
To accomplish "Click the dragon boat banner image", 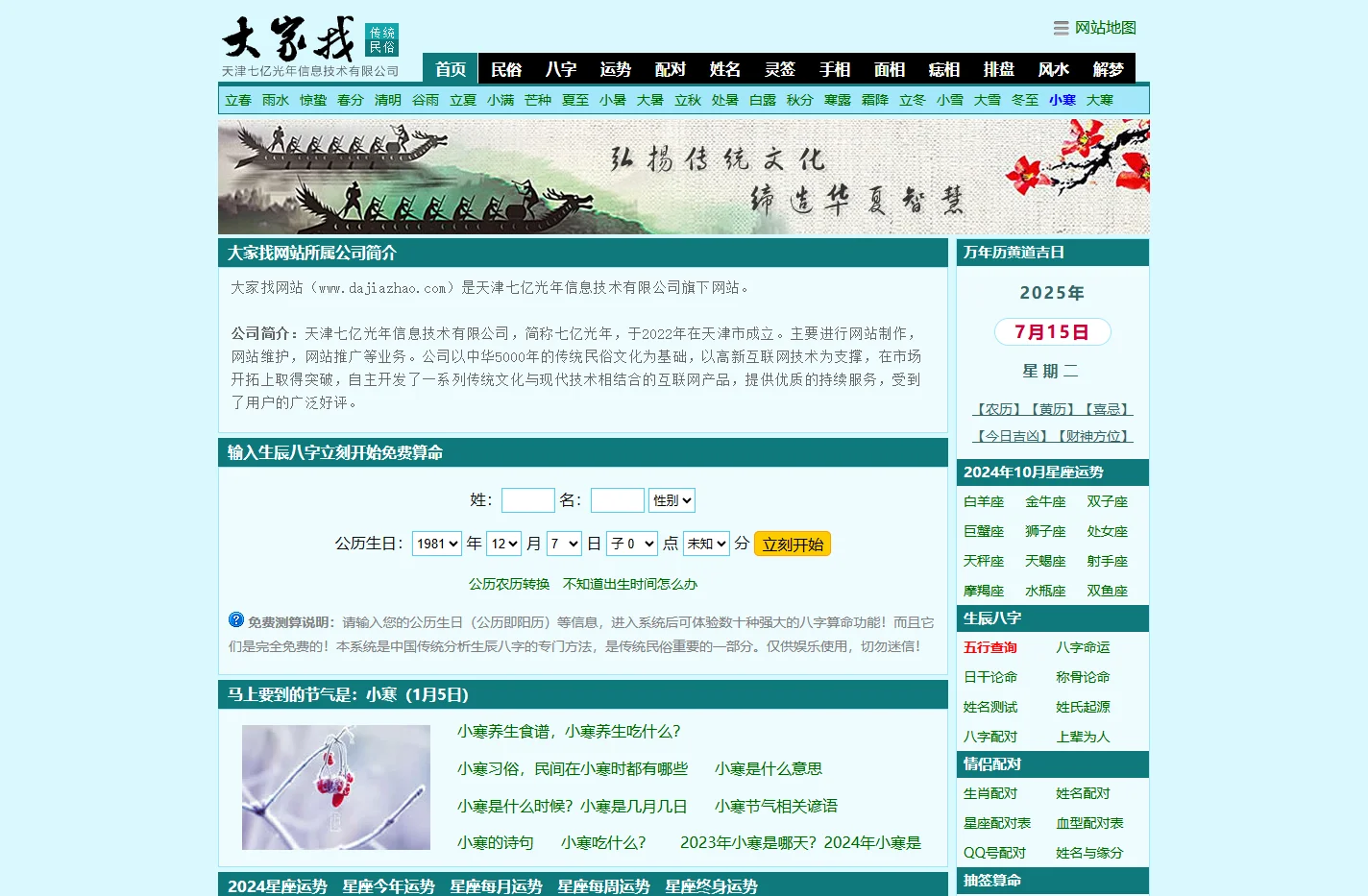I will tap(683, 177).
